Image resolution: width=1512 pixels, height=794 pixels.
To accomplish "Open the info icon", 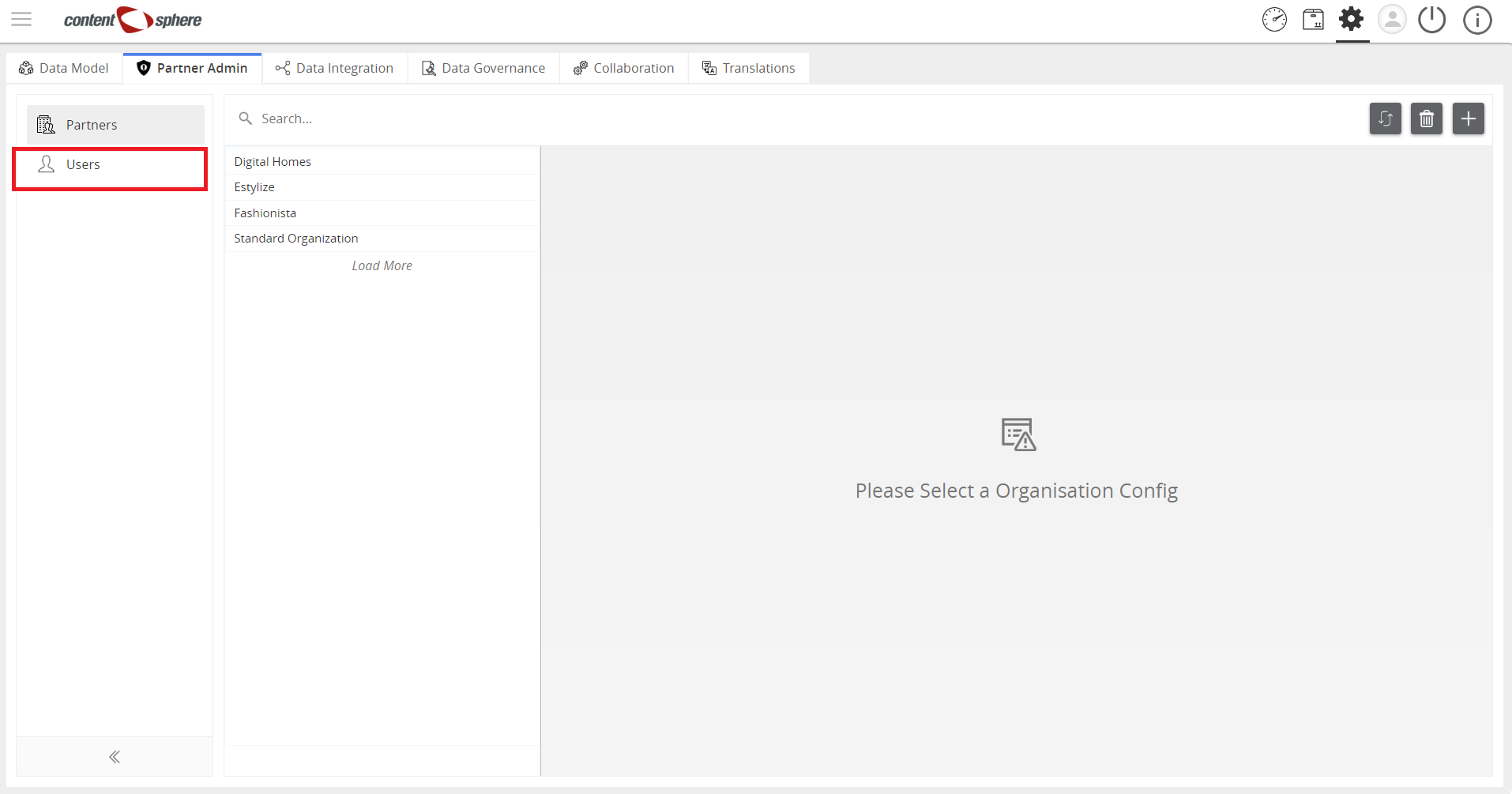I will coord(1477,20).
